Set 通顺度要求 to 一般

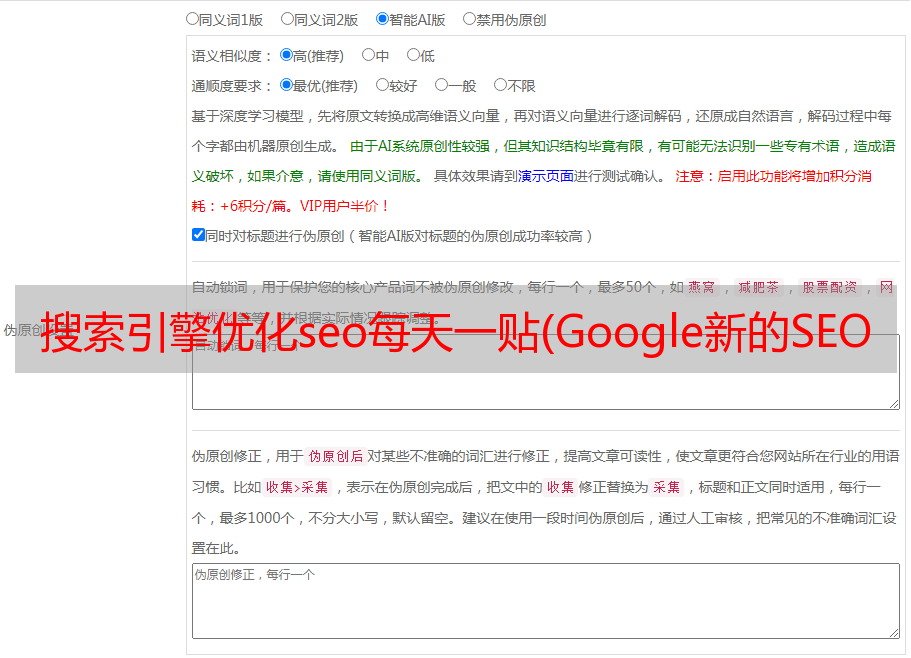pyautogui.click(x=442, y=85)
